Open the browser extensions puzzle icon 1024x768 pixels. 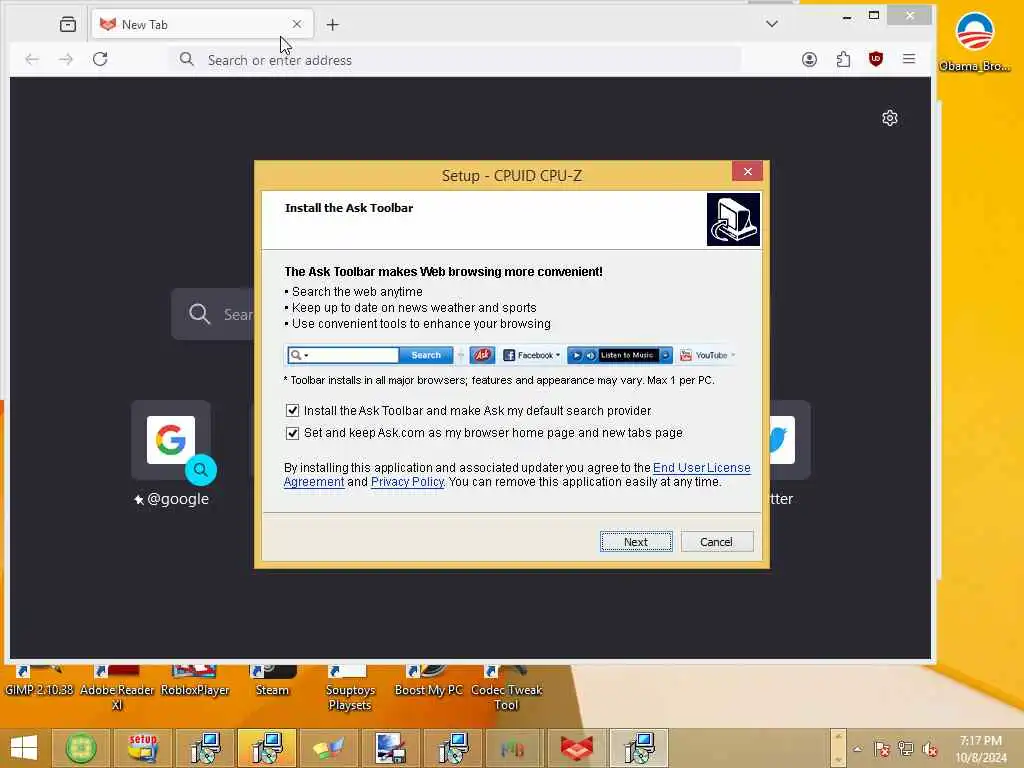click(x=843, y=59)
